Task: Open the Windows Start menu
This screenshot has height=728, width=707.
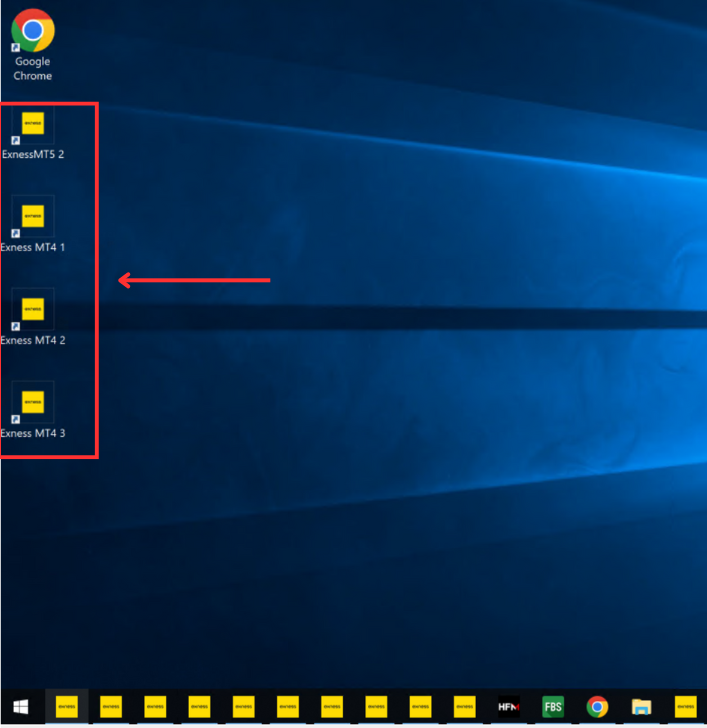Action: pyautogui.click(x=21, y=707)
